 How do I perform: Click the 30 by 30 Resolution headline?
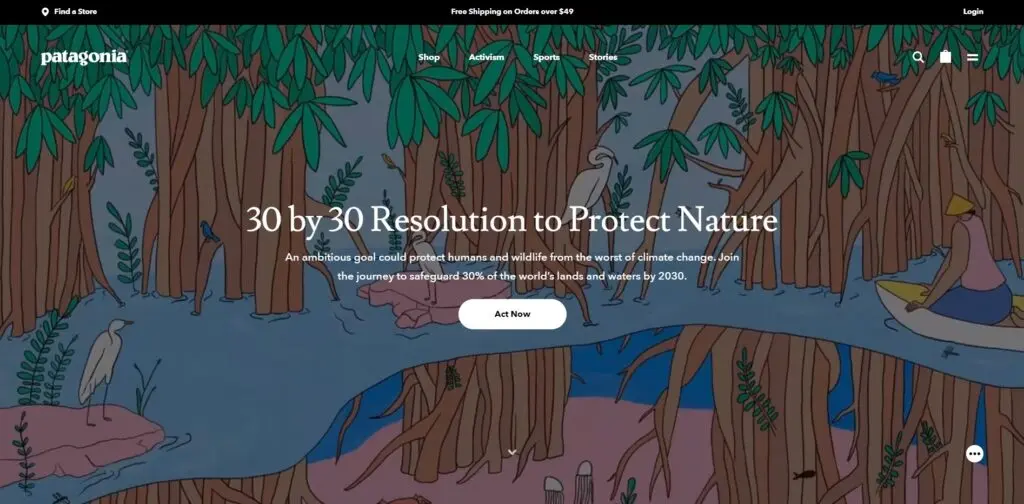coord(512,220)
